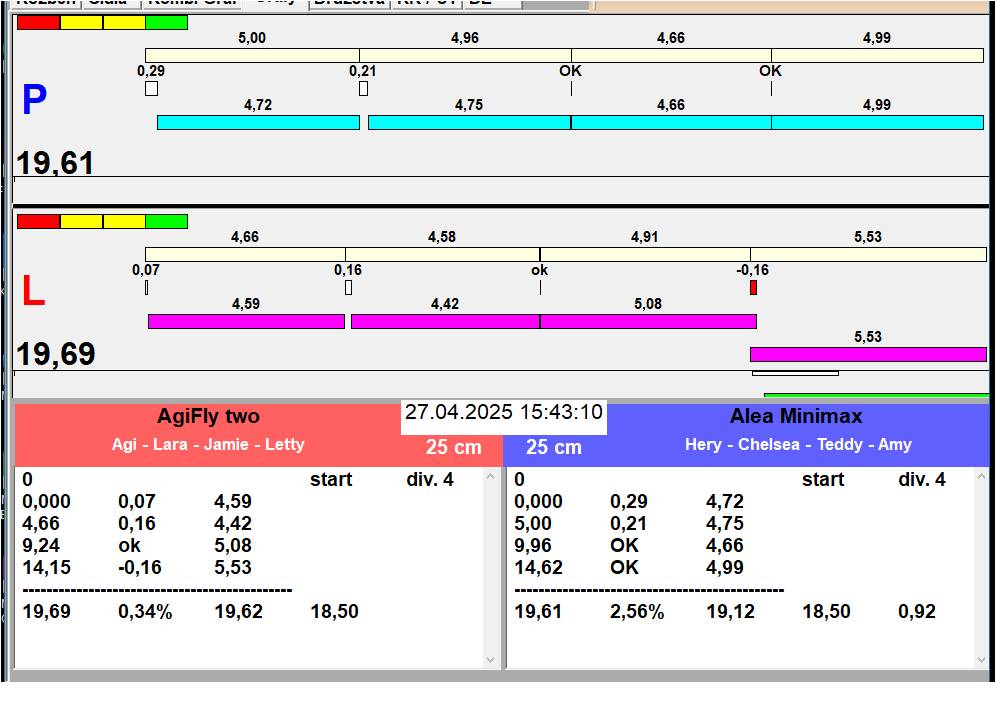
Task: Click the green start light in lane L
Action: pos(166,221)
